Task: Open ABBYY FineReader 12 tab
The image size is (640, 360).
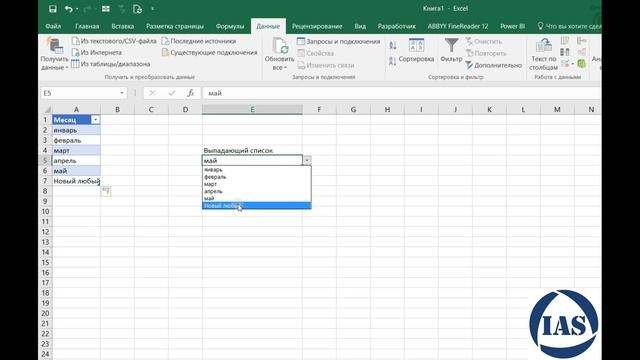Action: tap(458, 26)
